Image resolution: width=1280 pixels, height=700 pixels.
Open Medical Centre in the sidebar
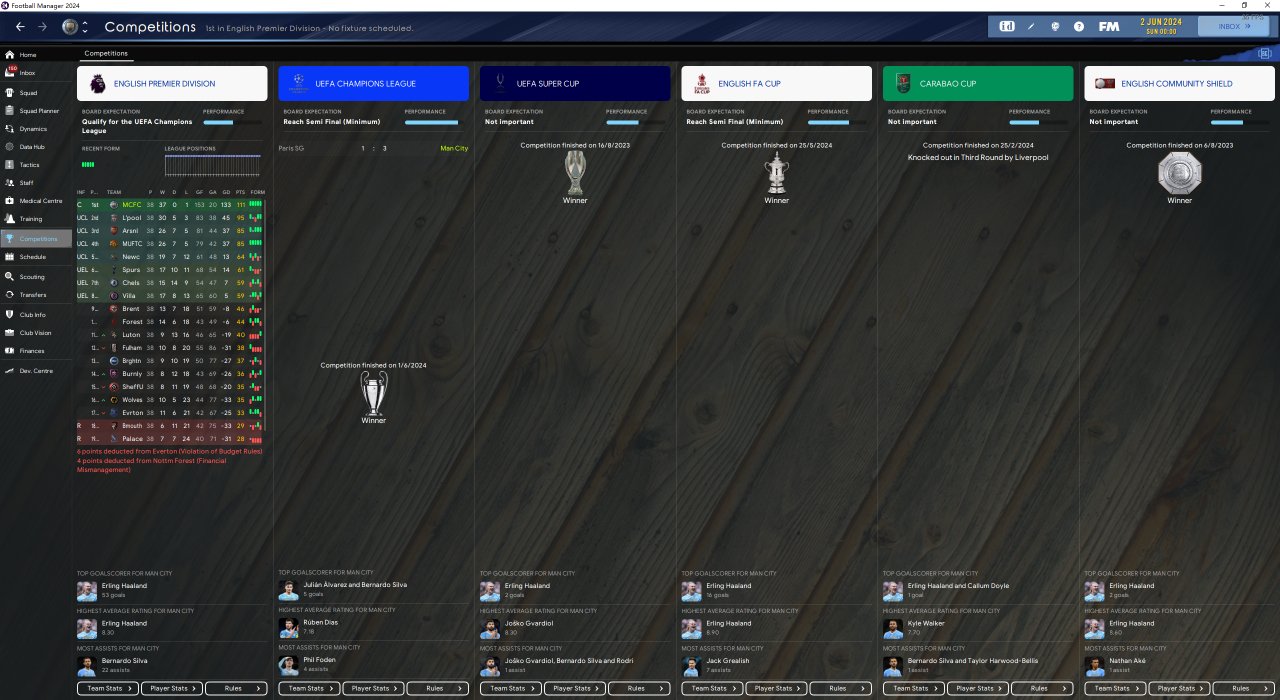tap(36, 200)
